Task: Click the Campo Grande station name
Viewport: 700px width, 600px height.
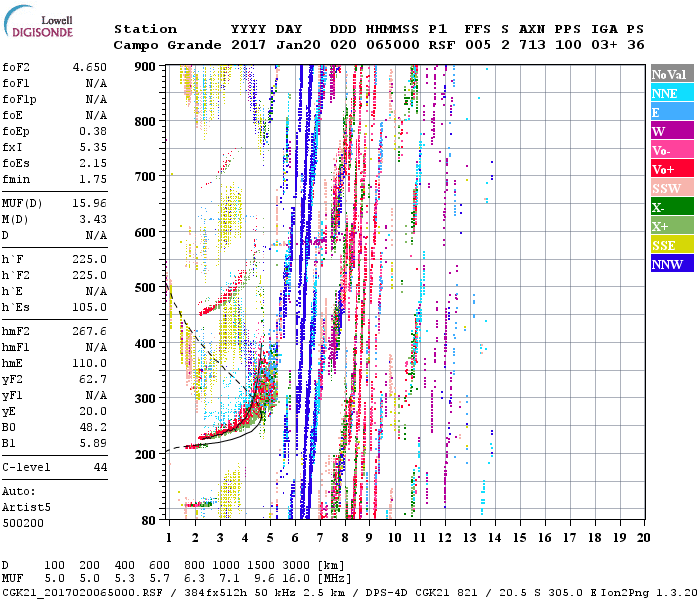Action: pos(167,45)
